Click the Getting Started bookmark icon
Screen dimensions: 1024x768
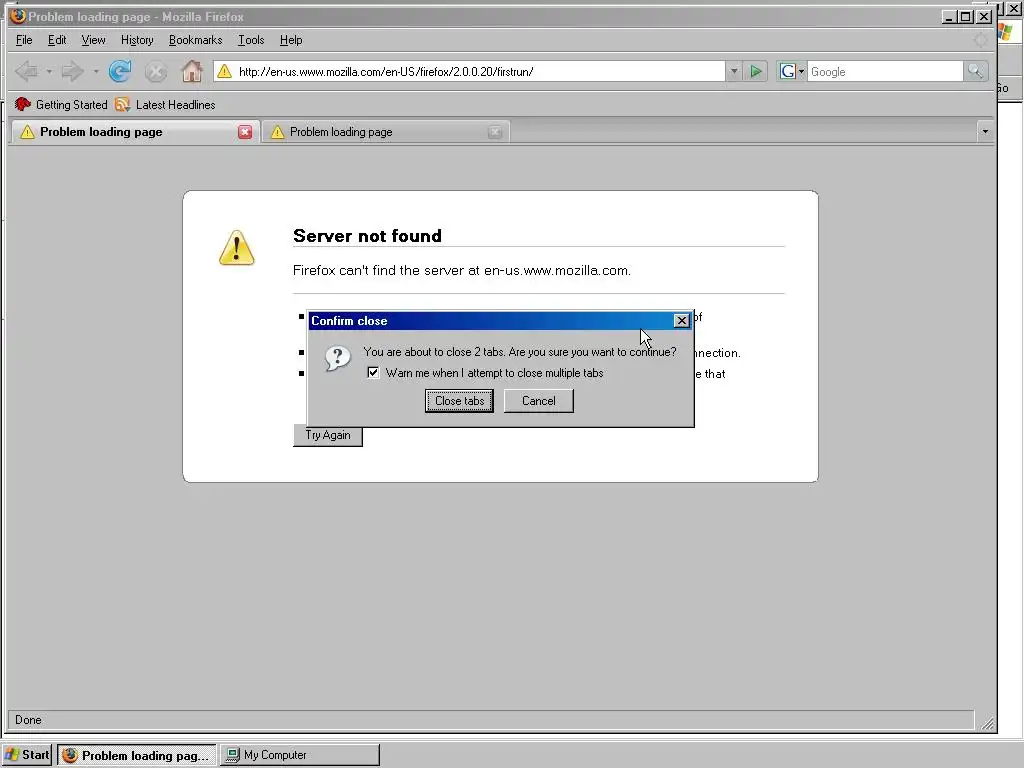click(23, 104)
